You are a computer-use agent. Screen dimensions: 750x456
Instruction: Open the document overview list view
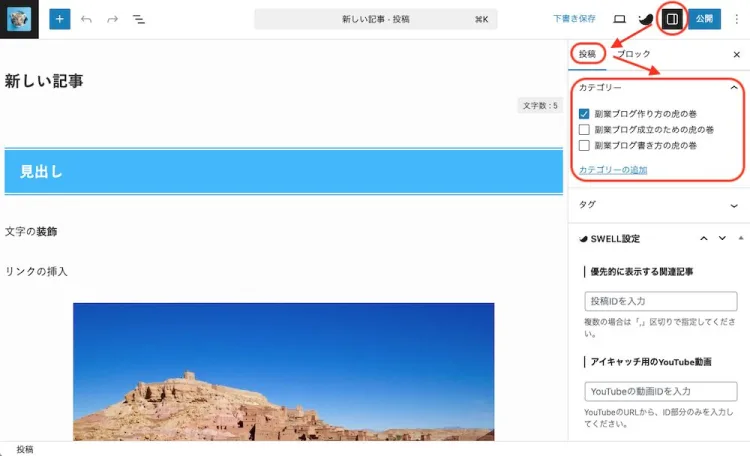[x=139, y=19]
